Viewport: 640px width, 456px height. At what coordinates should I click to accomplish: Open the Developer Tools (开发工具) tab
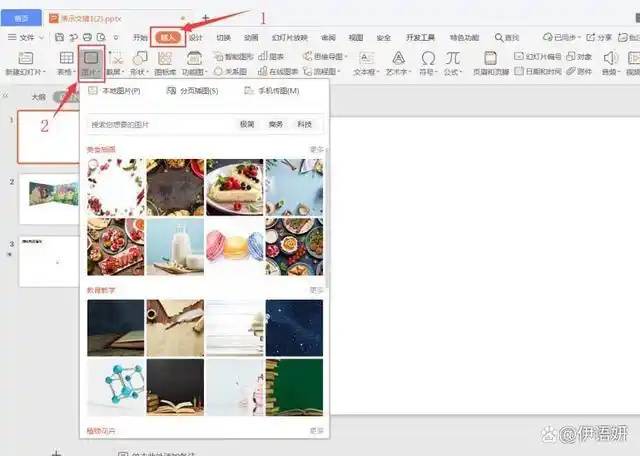(x=420, y=38)
